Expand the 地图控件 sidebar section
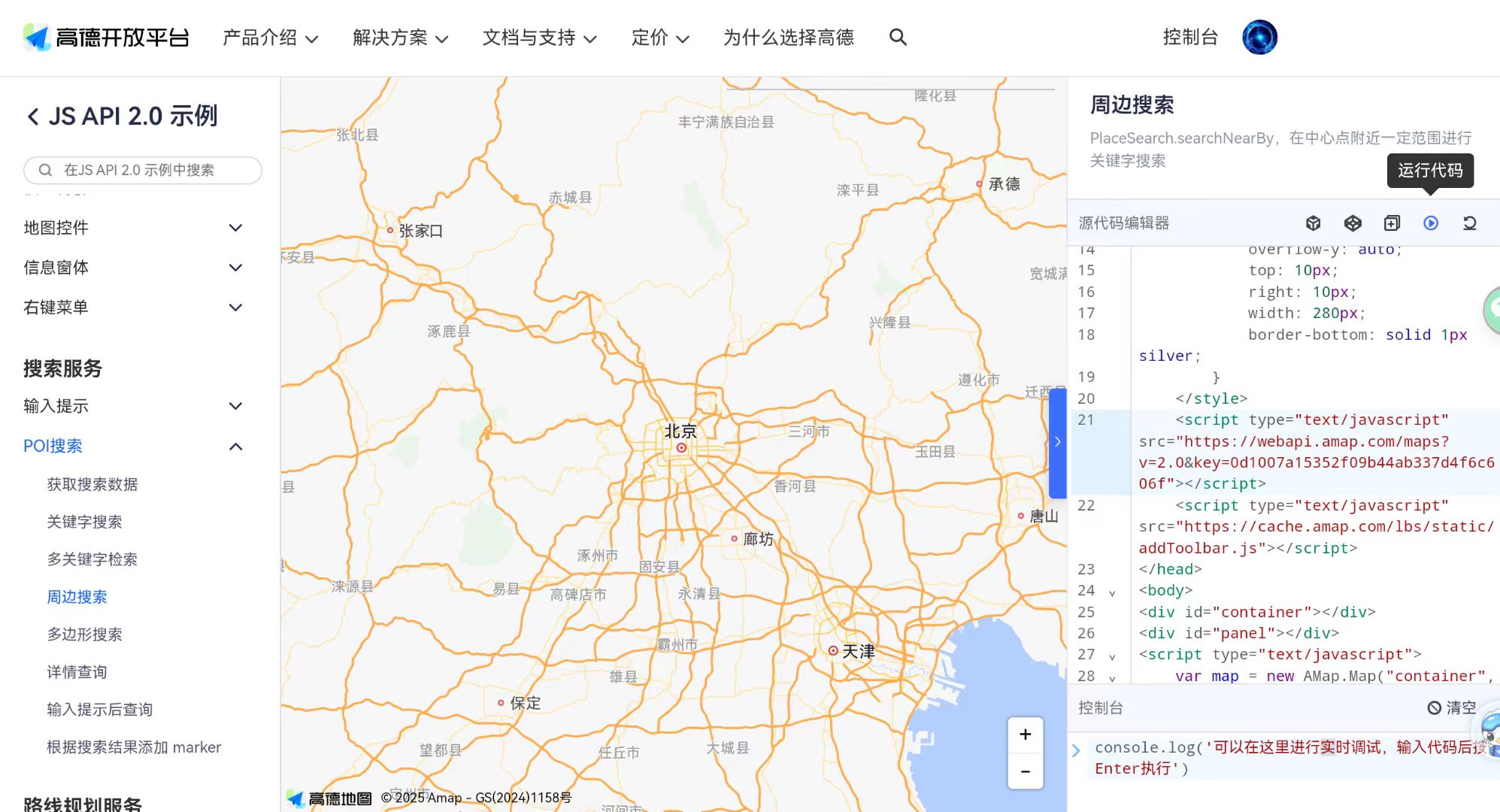Screen dimensions: 1500x812 235,228
